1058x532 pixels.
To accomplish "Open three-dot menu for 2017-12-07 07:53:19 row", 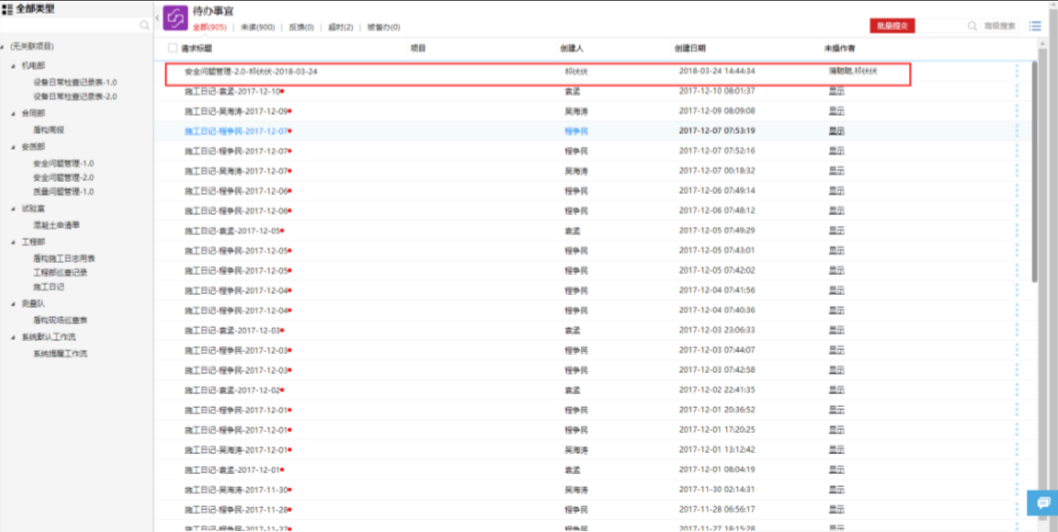I will click(1017, 130).
